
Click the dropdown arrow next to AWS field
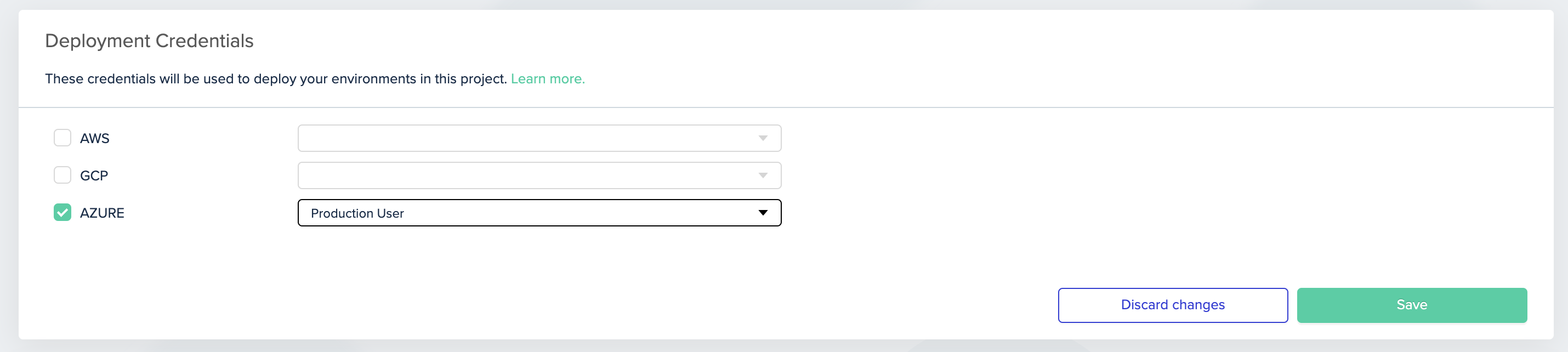(x=762, y=138)
